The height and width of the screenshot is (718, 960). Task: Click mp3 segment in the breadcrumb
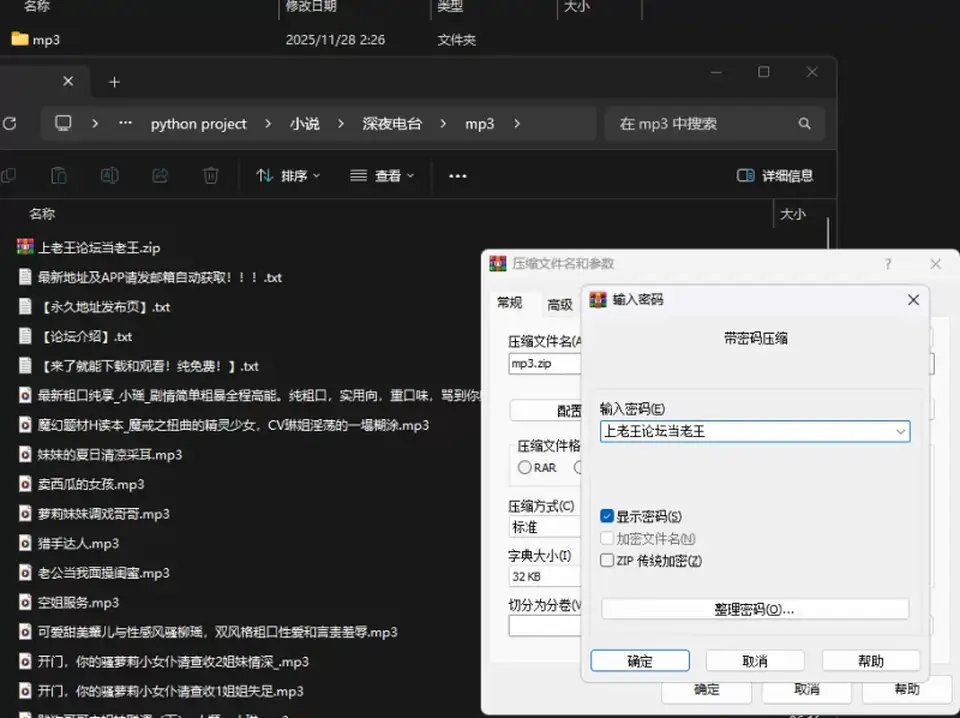click(479, 124)
